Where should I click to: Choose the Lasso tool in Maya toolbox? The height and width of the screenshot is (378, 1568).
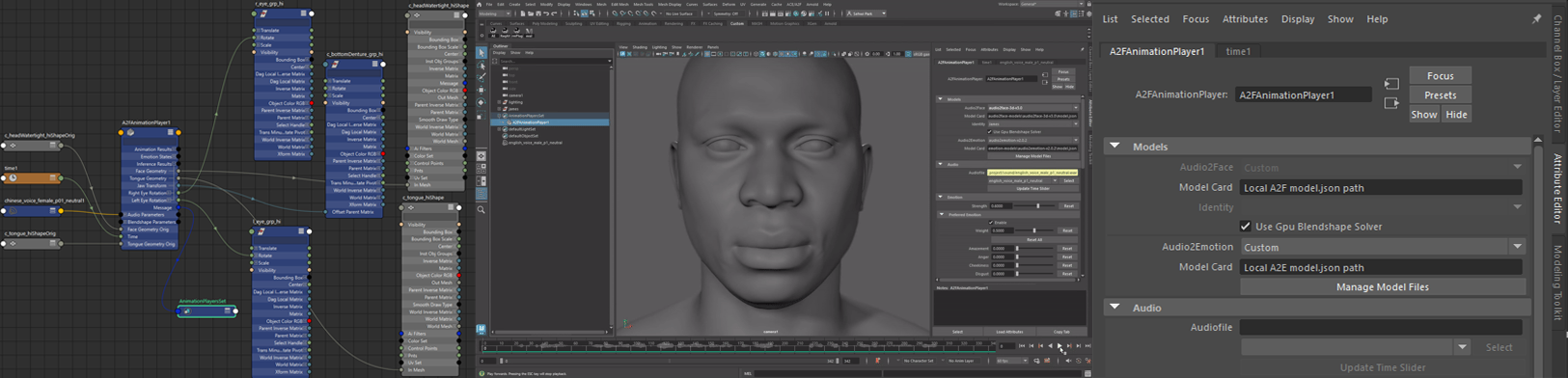click(481, 66)
